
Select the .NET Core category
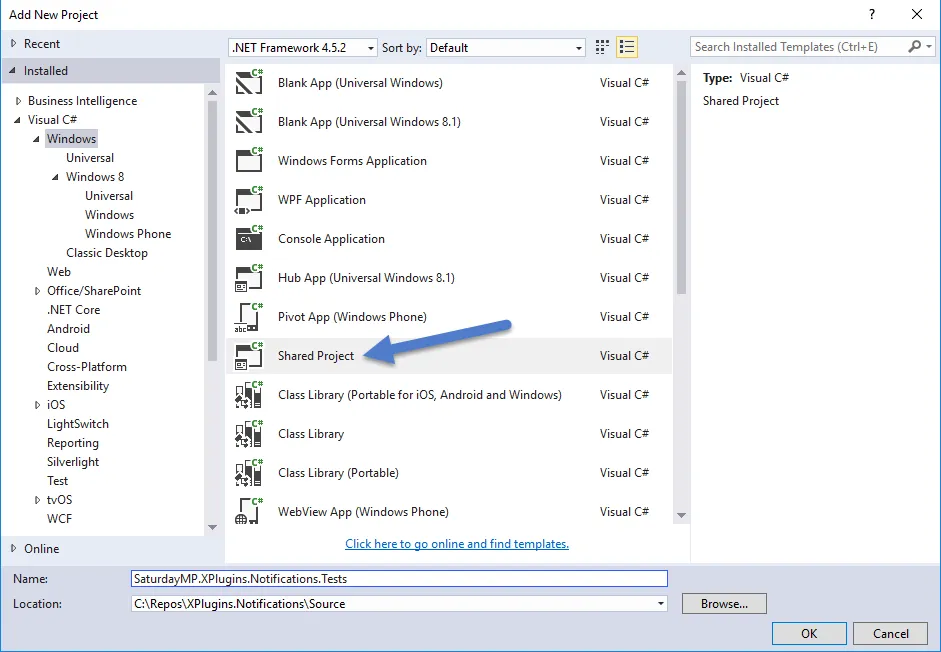tap(73, 310)
